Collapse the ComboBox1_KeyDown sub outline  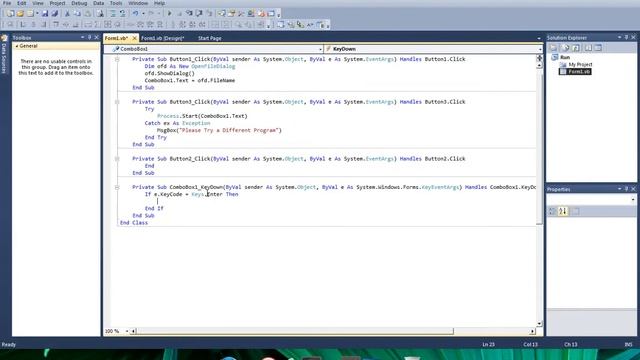[x=117, y=187]
